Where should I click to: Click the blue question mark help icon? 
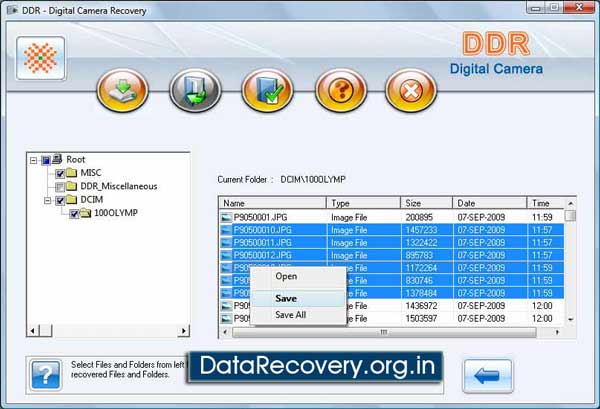tap(46, 375)
